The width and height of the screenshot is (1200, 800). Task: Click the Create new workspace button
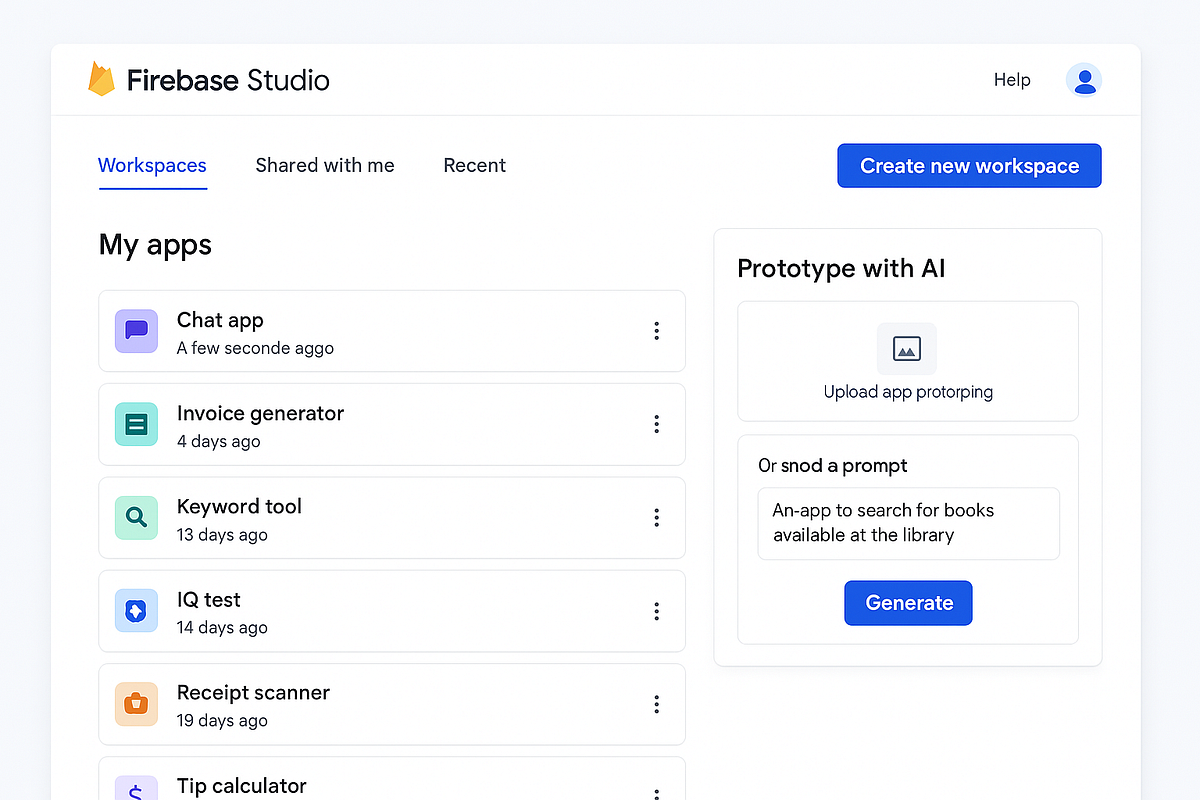[x=968, y=165]
